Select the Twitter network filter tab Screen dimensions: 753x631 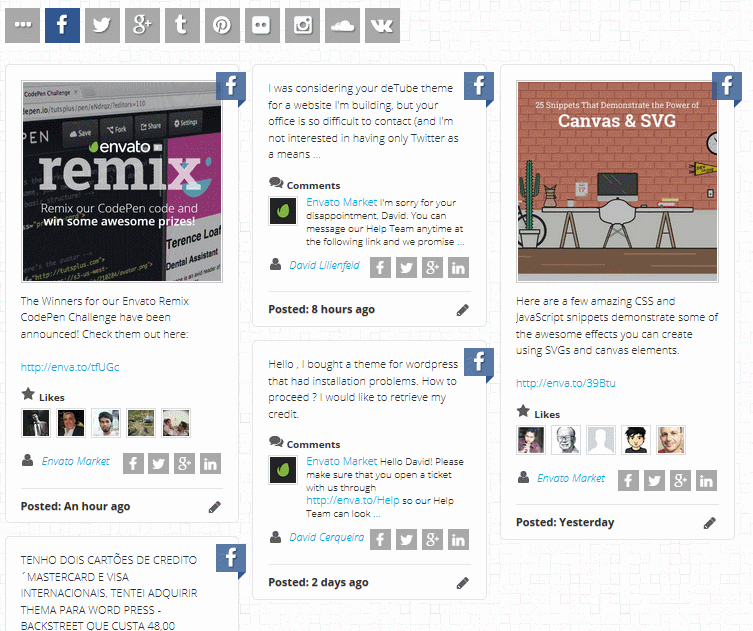tap(102, 25)
